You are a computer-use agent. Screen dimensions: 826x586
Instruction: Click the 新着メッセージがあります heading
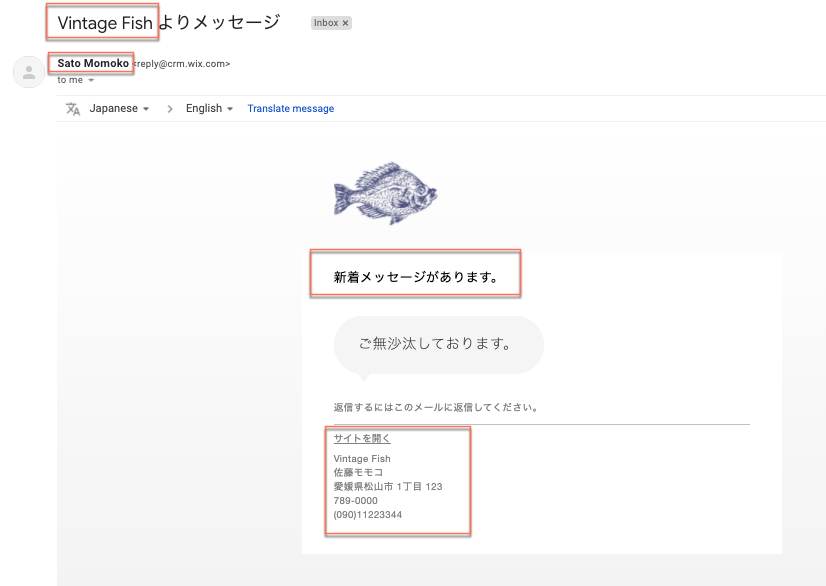pos(416,277)
